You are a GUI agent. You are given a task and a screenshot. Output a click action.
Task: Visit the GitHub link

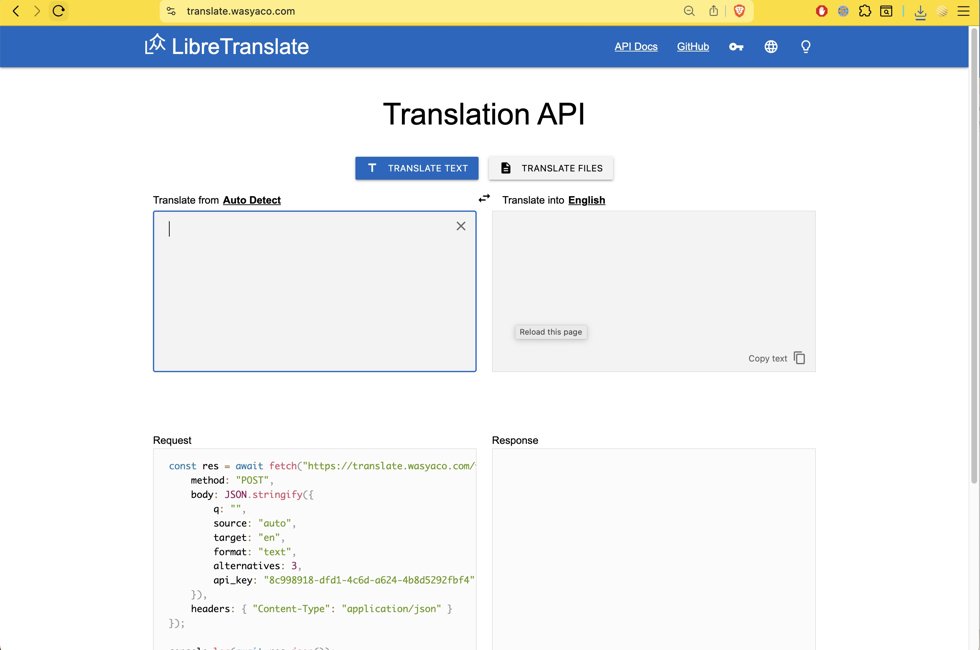coord(692,46)
